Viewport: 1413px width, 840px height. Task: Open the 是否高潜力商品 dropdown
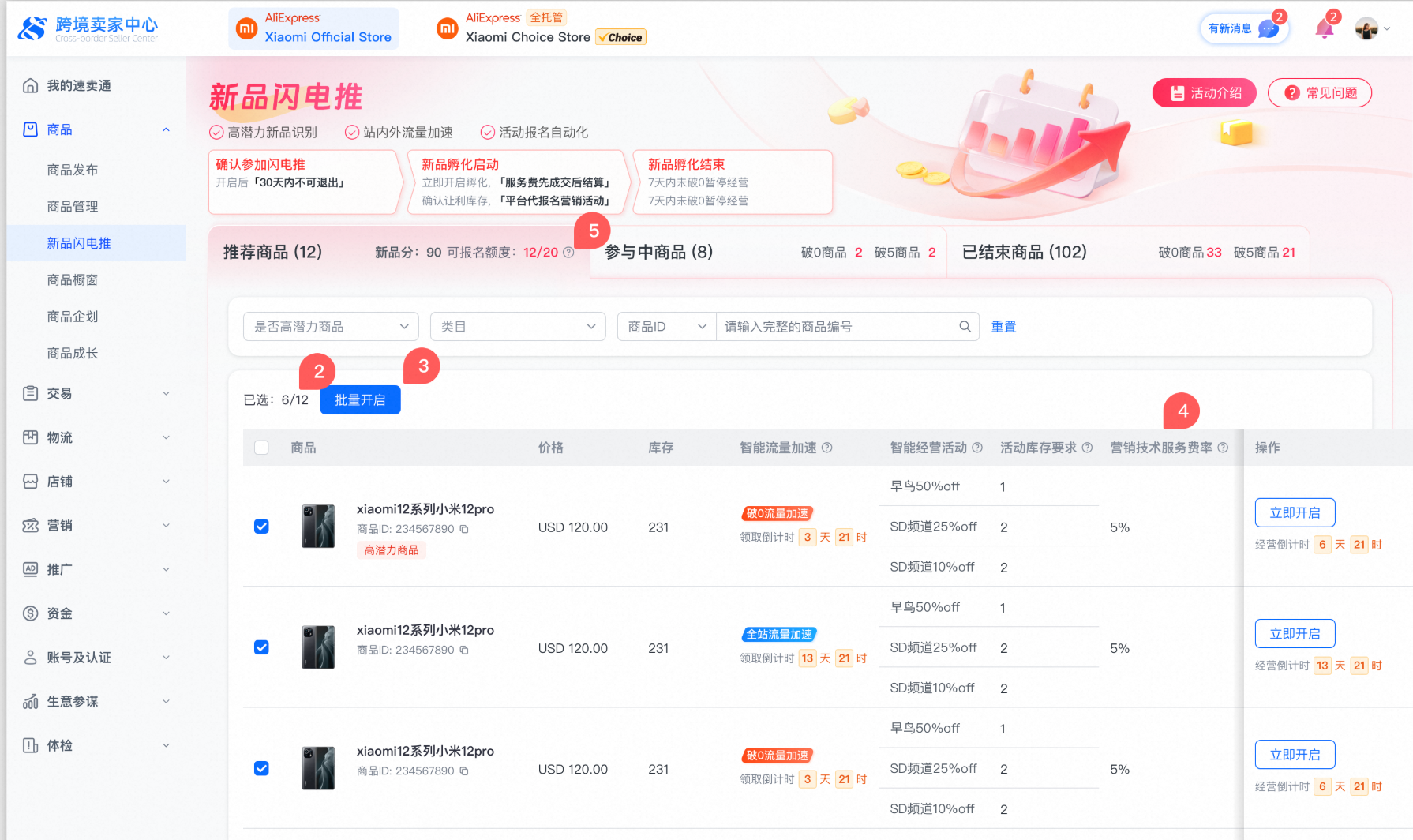(x=330, y=327)
